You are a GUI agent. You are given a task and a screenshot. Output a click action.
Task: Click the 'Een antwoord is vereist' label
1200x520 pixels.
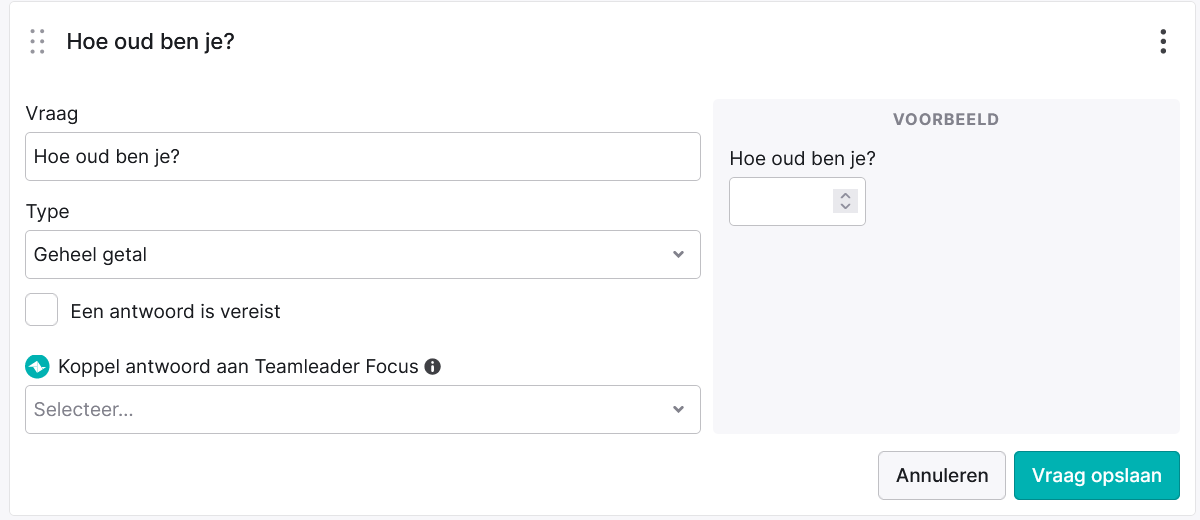click(176, 312)
